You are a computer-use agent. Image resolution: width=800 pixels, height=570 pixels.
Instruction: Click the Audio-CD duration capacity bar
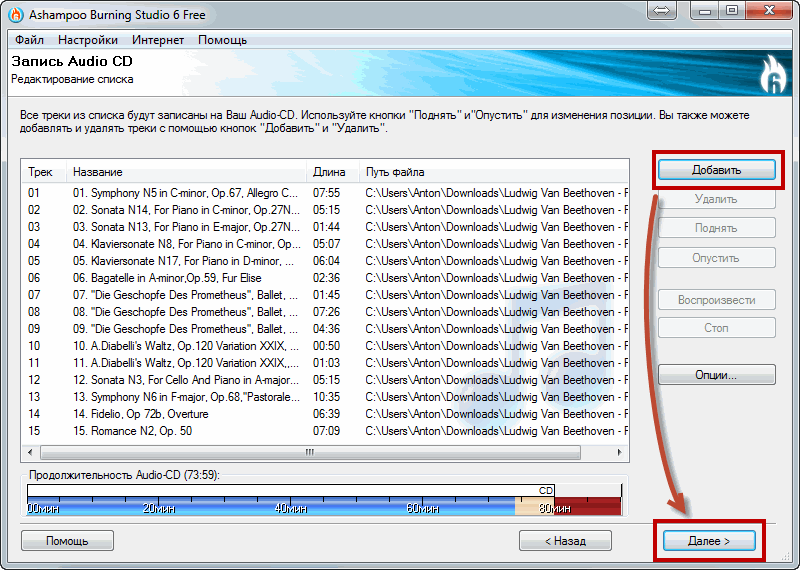coord(324,500)
